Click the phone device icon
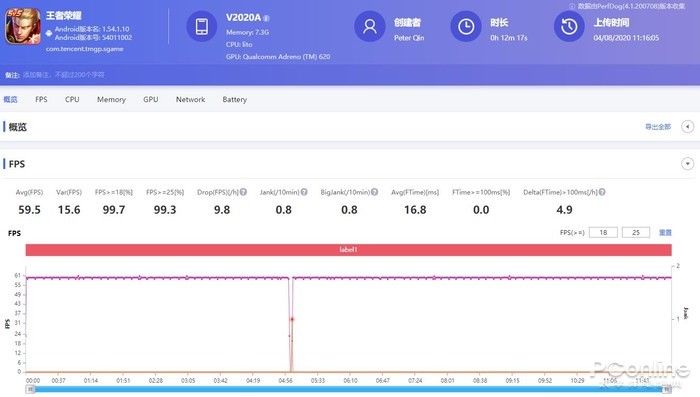The width and height of the screenshot is (700, 397). pyautogui.click(x=202, y=26)
